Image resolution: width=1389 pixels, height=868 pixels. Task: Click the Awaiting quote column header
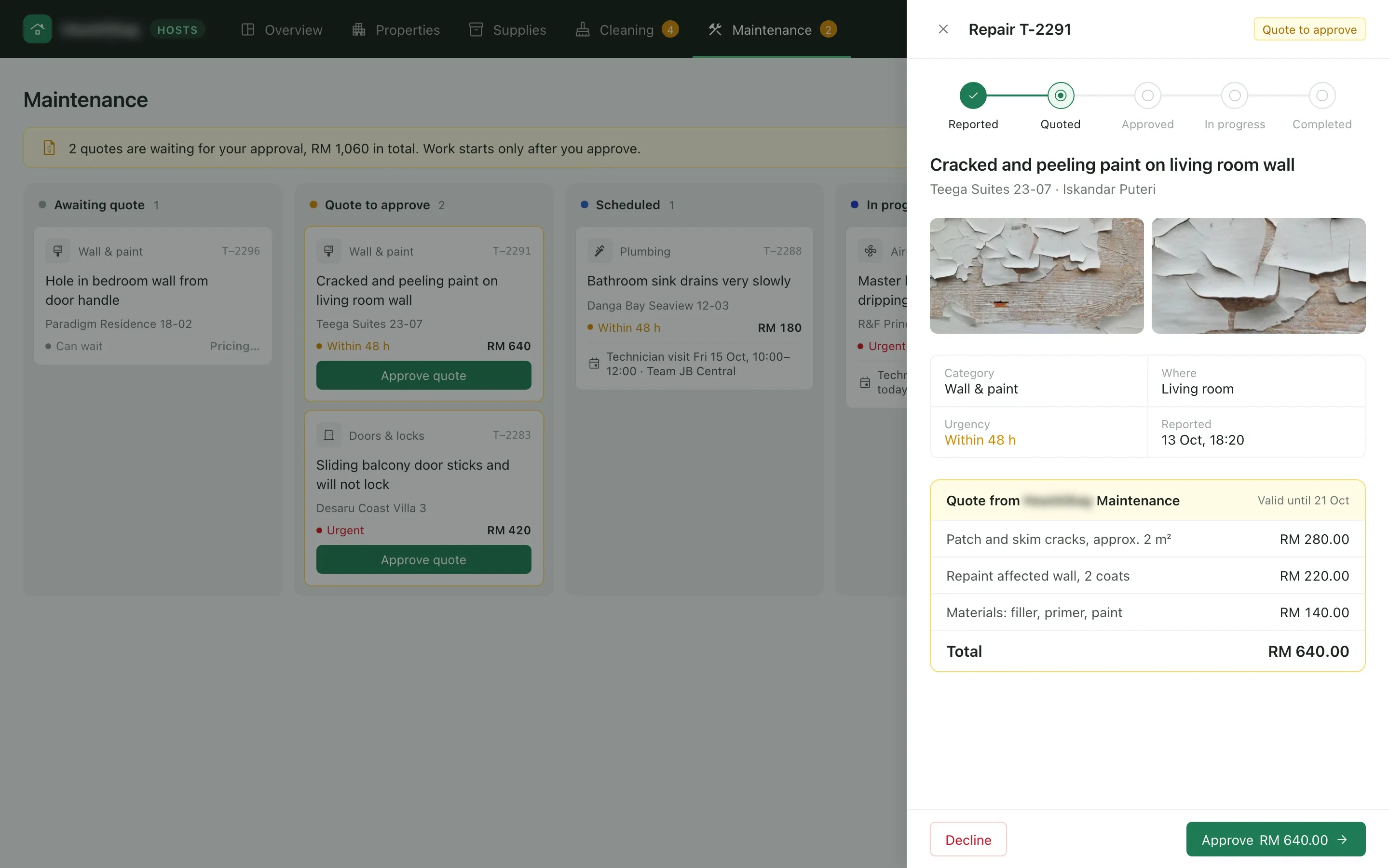[x=99, y=205]
